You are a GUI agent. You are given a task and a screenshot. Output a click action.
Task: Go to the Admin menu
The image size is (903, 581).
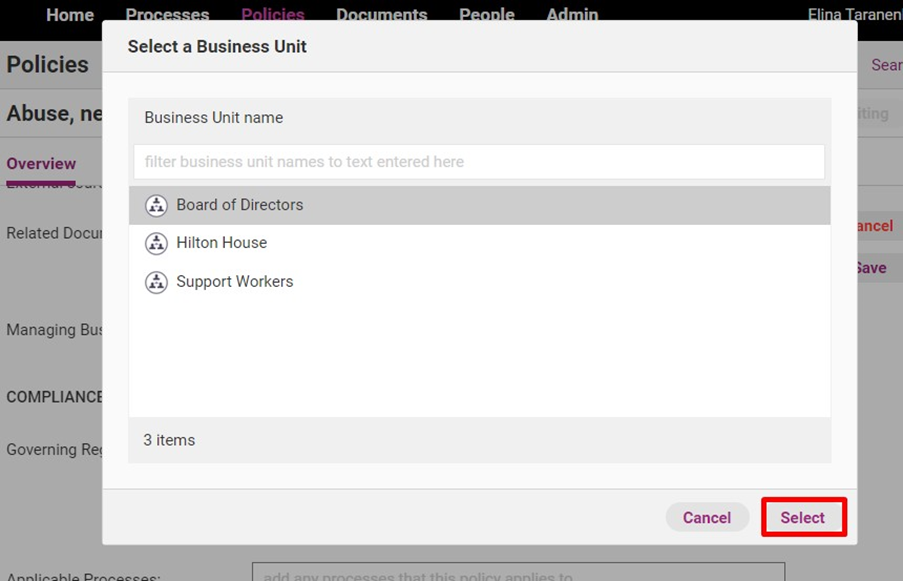coord(572,15)
